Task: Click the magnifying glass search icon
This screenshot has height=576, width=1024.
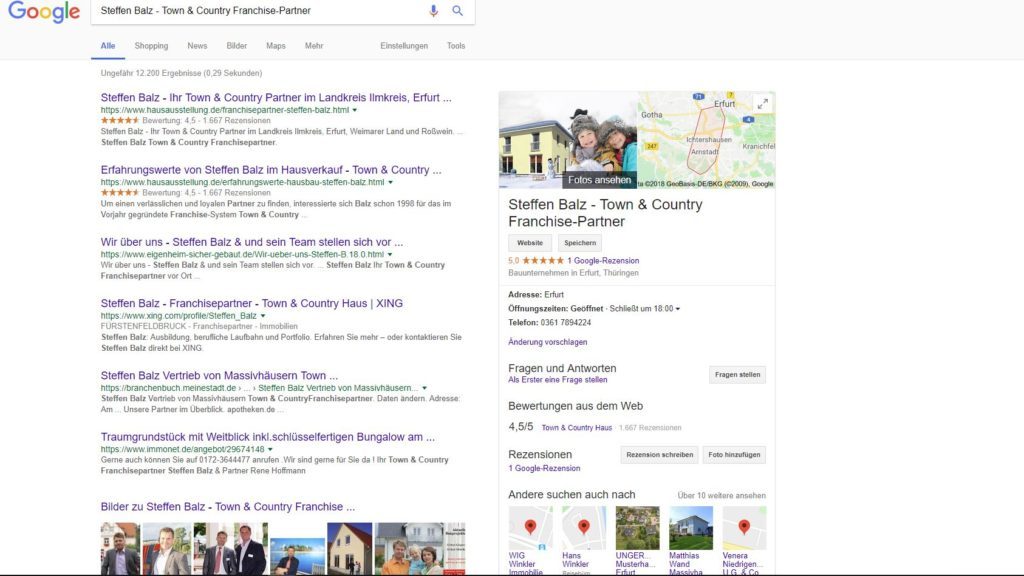Action: 457,11
